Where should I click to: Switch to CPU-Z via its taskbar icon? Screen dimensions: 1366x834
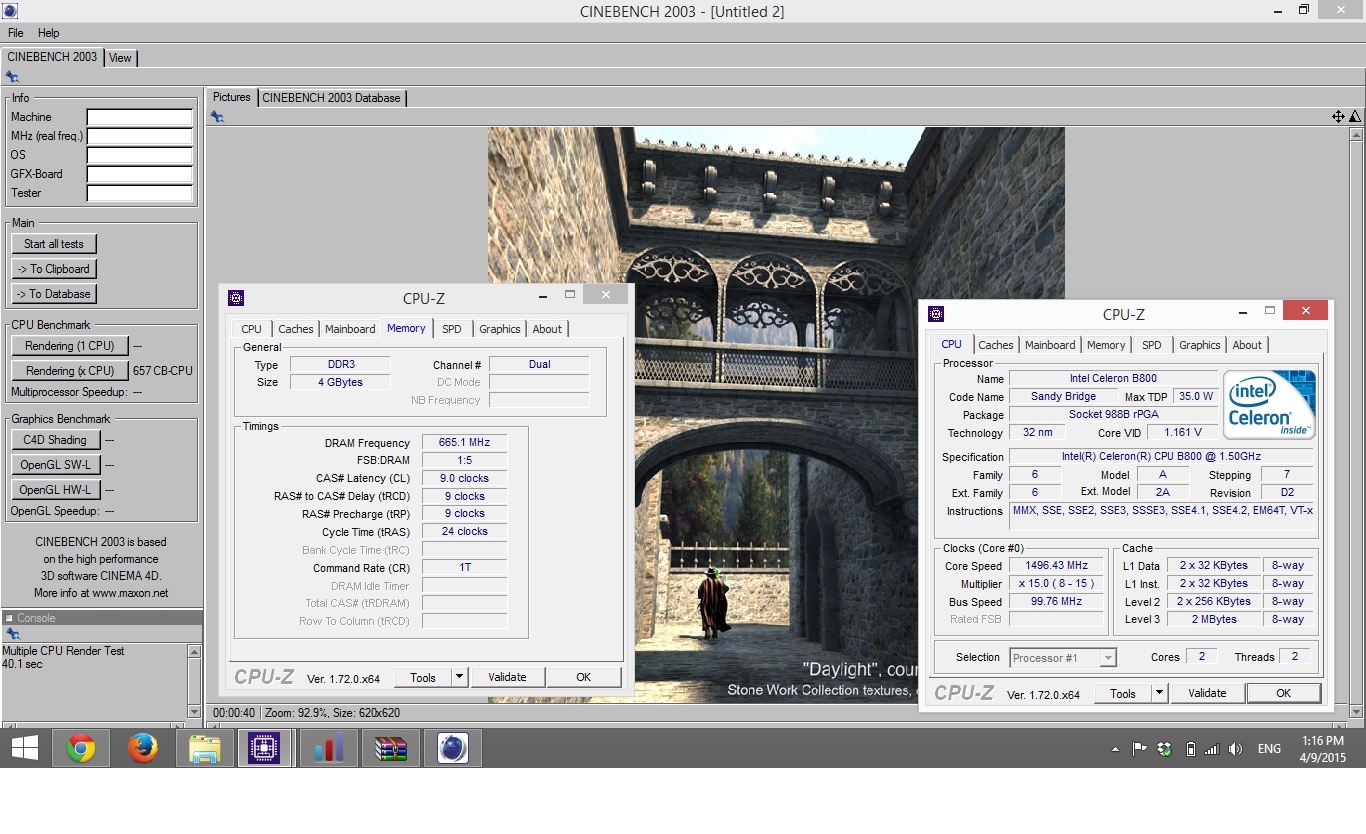tap(265, 748)
